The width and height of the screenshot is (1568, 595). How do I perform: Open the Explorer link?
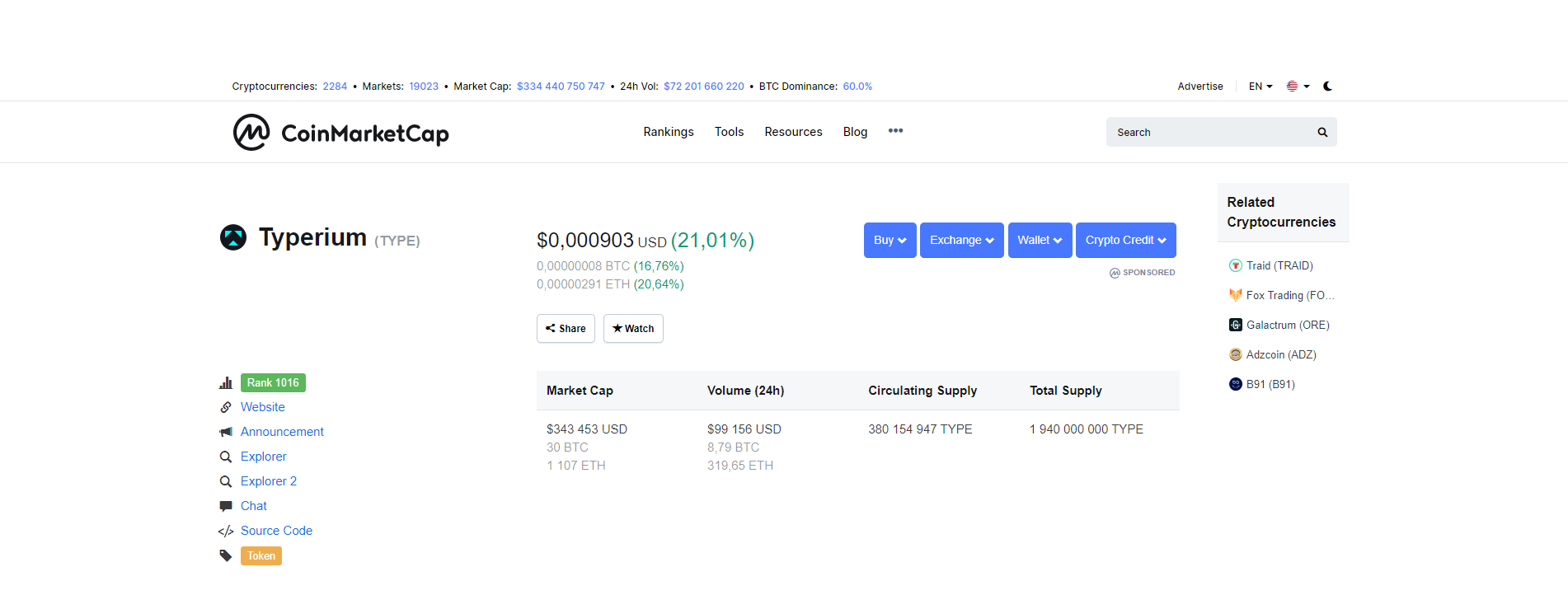pyautogui.click(x=264, y=457)
